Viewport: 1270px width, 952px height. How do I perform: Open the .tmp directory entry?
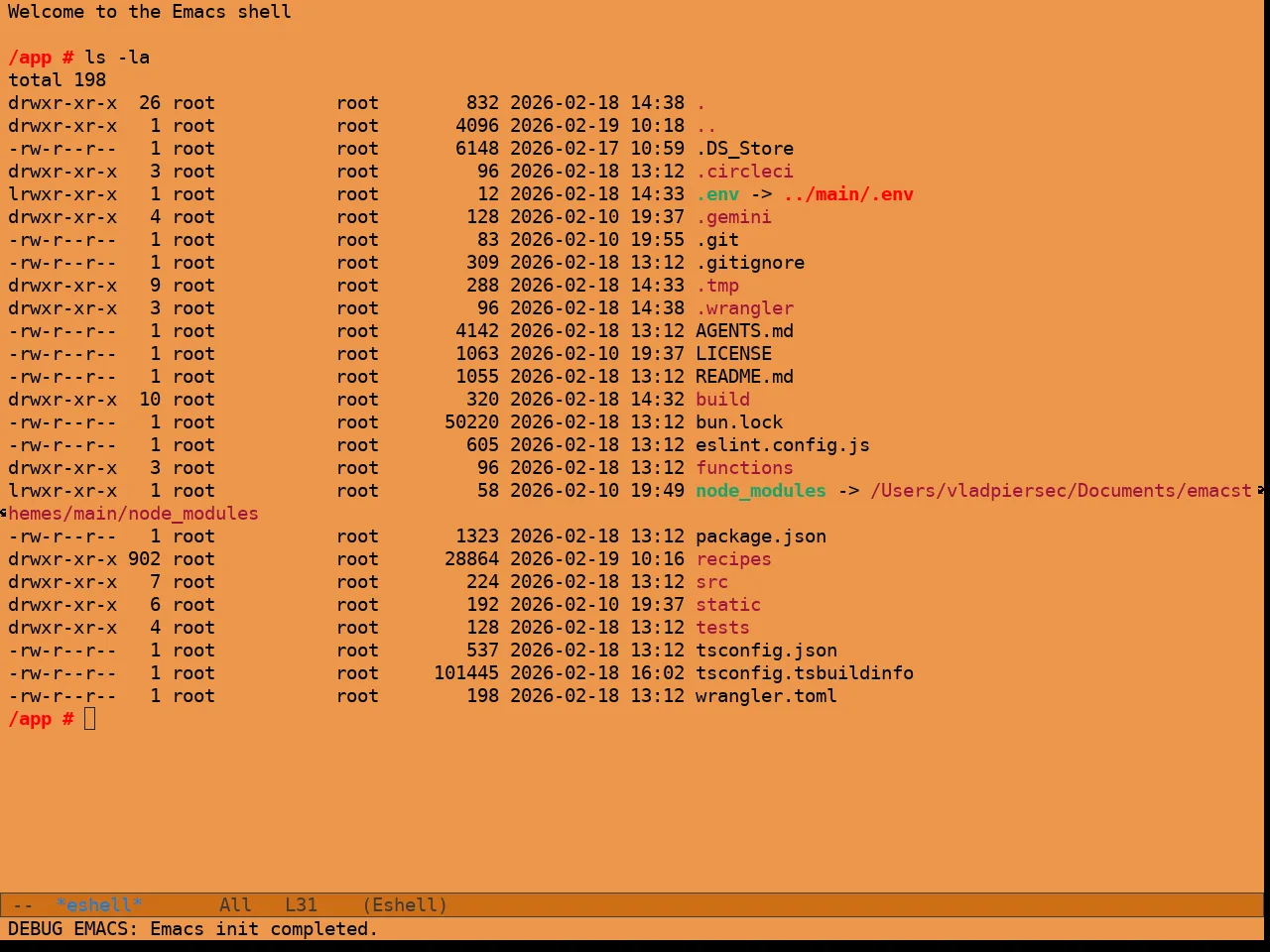click(x=717, y=286)
